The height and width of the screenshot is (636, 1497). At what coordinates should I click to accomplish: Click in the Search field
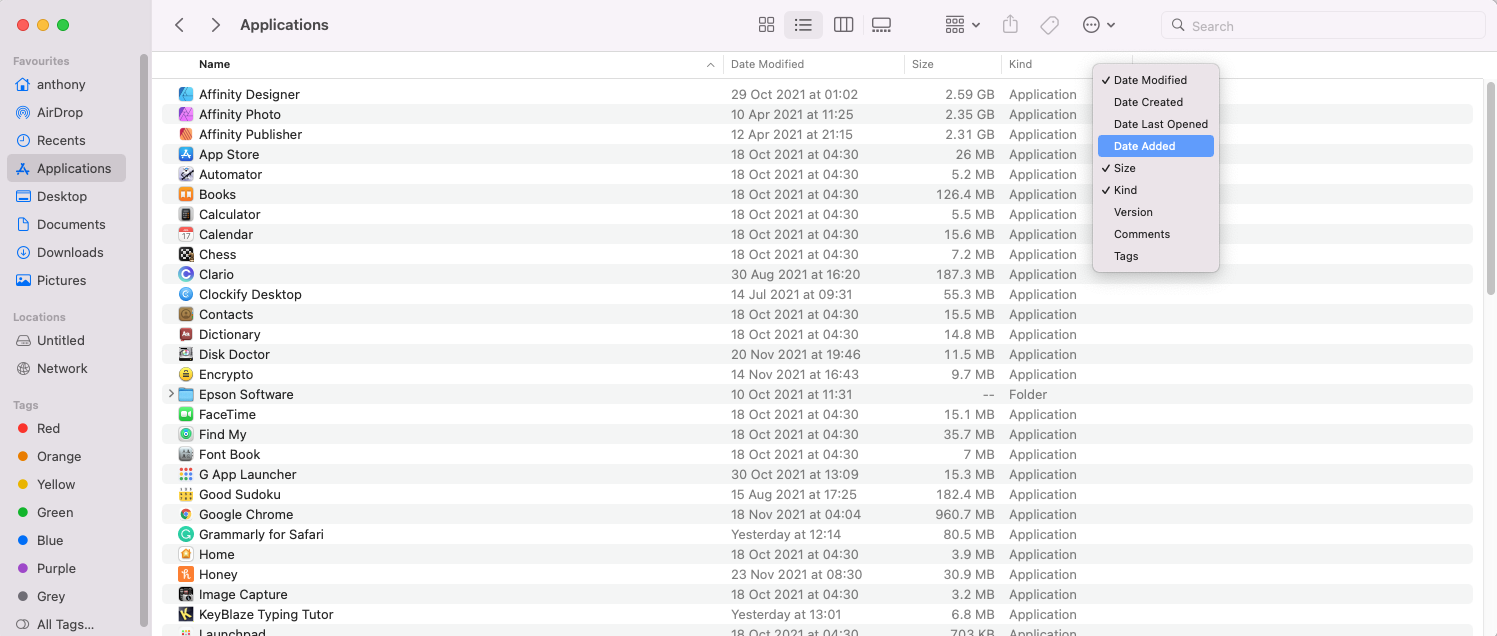1322,26
